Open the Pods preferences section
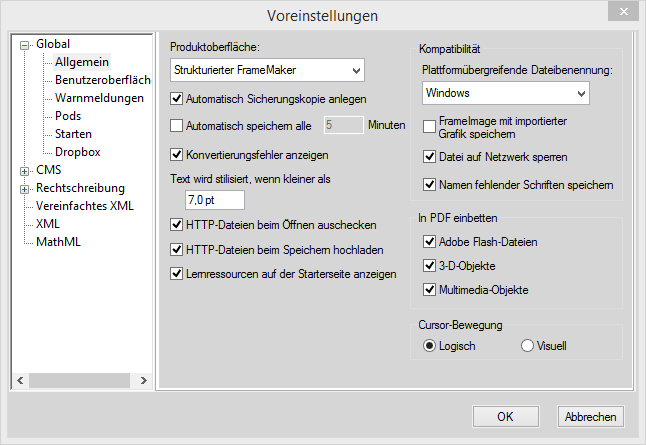This screenshot has width=646, height=445. 68,116
